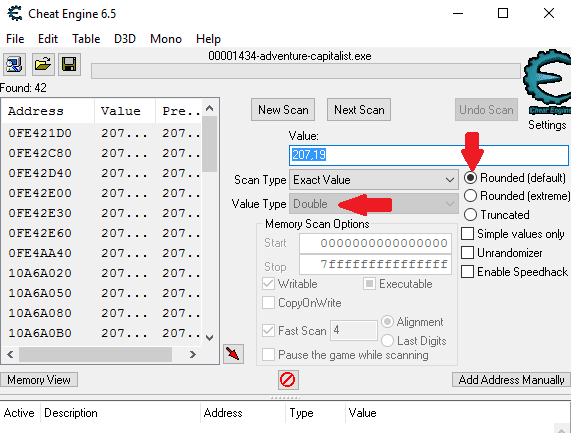Click the Undo Scan button
The height and width of the screenshot is (433, 571).
[x=486, y=110]
